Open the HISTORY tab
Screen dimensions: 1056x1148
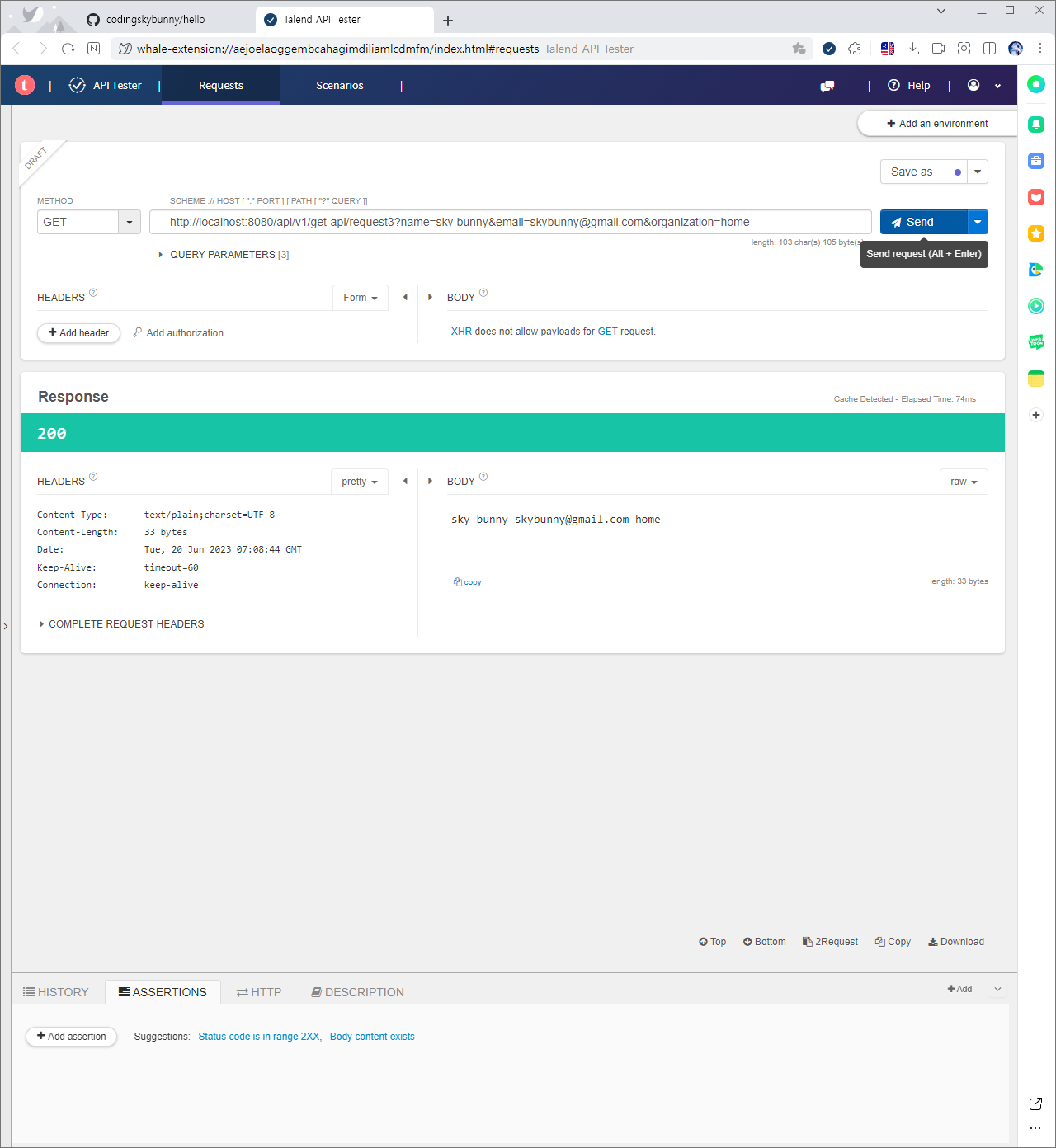click(56, 992)
